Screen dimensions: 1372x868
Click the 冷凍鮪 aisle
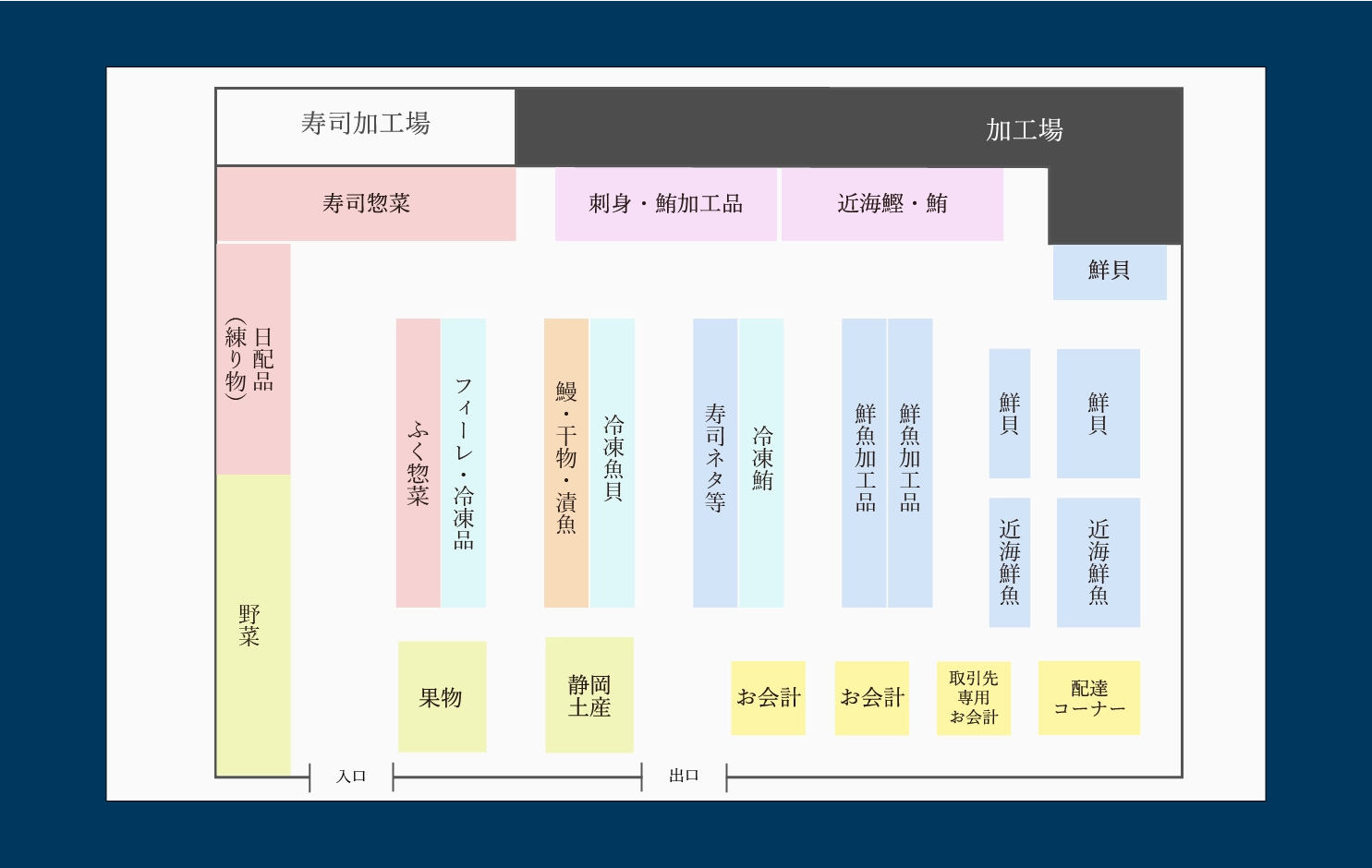761,463
